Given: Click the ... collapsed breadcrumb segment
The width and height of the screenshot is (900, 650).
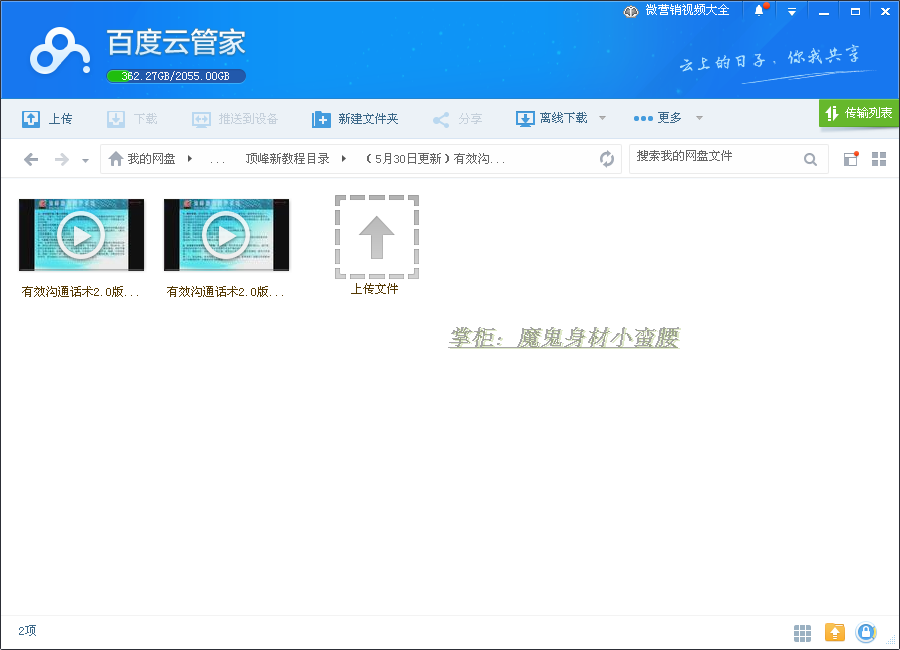Looking at the screenshot, I should point(218,160).
